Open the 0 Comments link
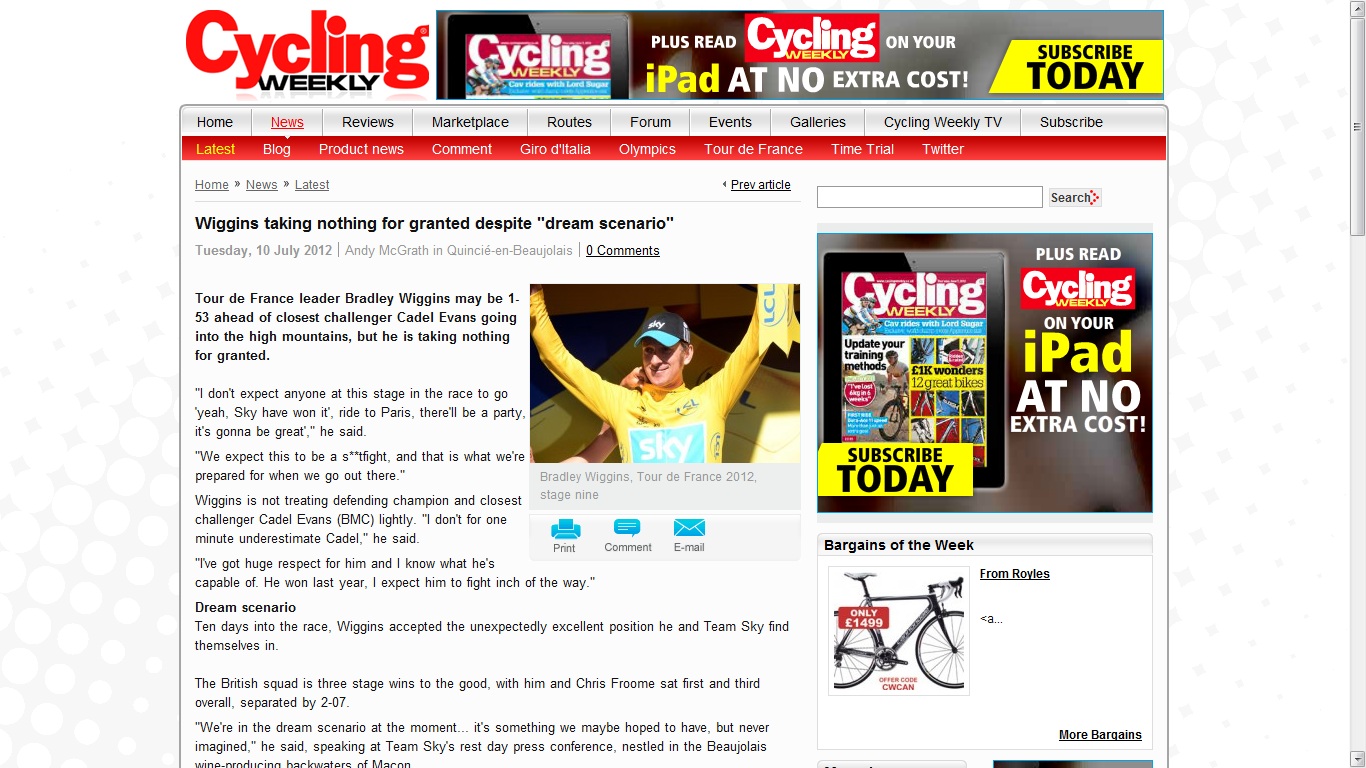The width and height of the screenshot is (1366, 768). tap(623, 251)
